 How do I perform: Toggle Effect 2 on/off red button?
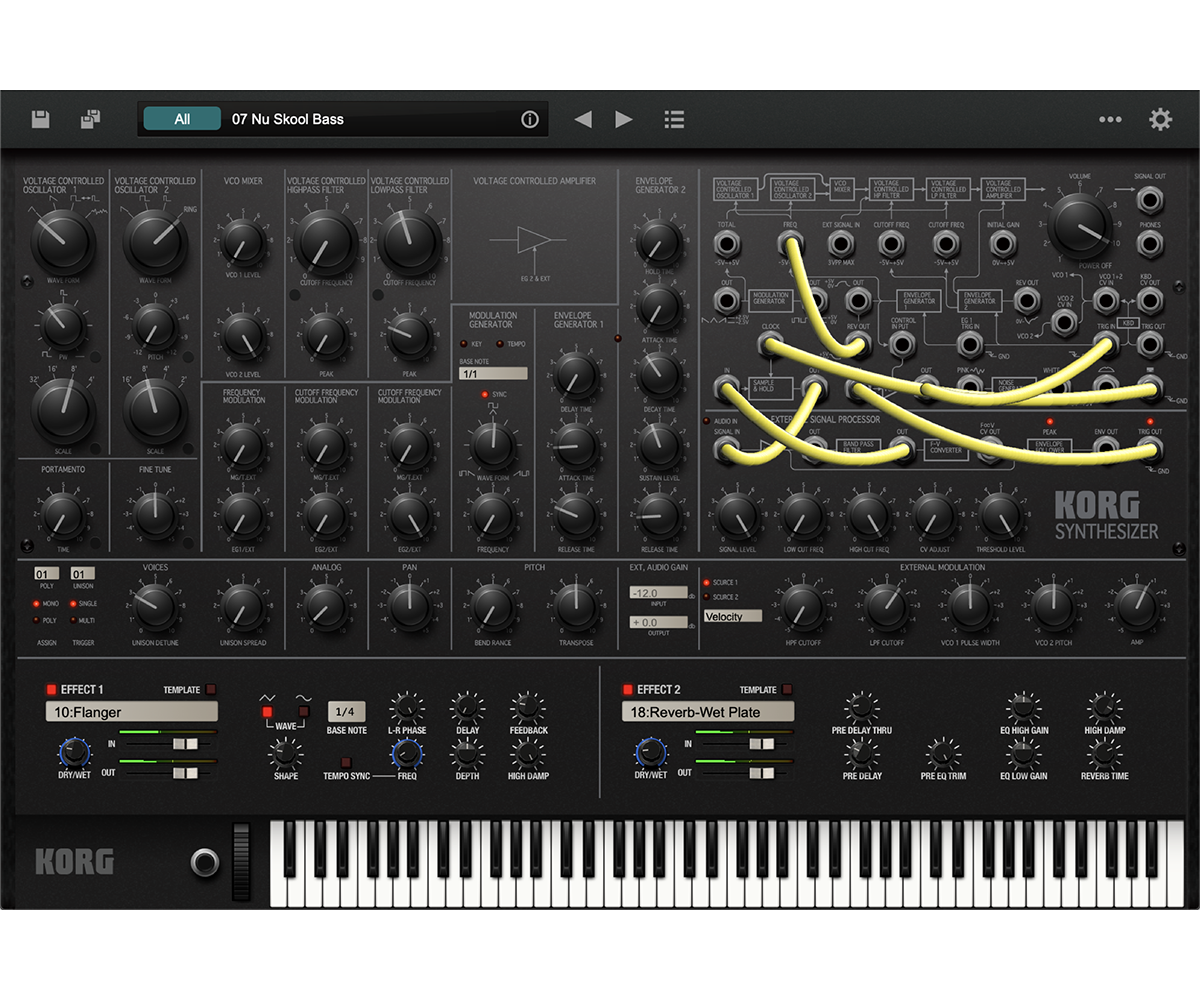coord(628,689)
